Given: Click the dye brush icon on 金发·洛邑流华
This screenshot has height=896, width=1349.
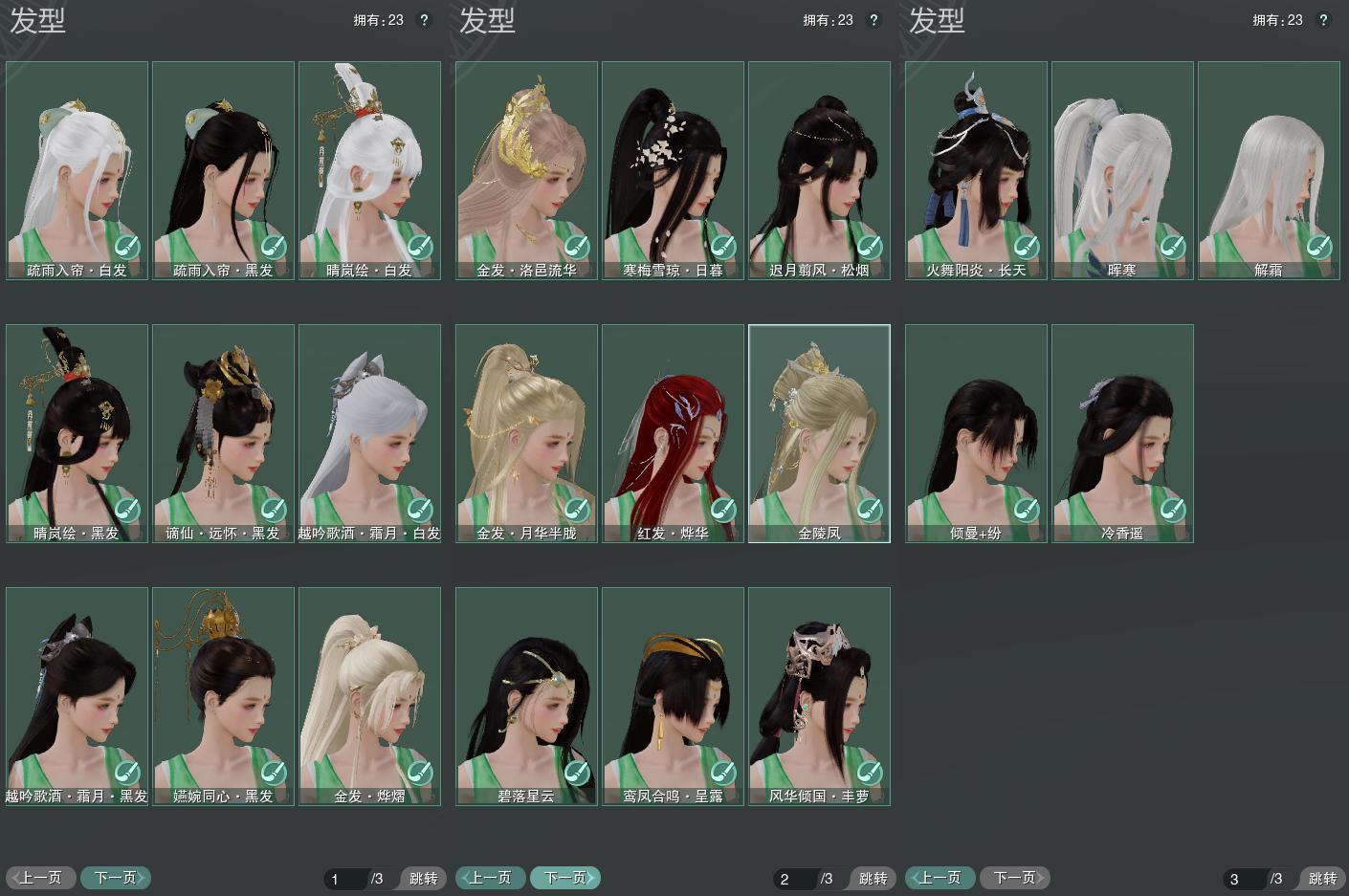Looking at the screenshot, I should 577,247.
